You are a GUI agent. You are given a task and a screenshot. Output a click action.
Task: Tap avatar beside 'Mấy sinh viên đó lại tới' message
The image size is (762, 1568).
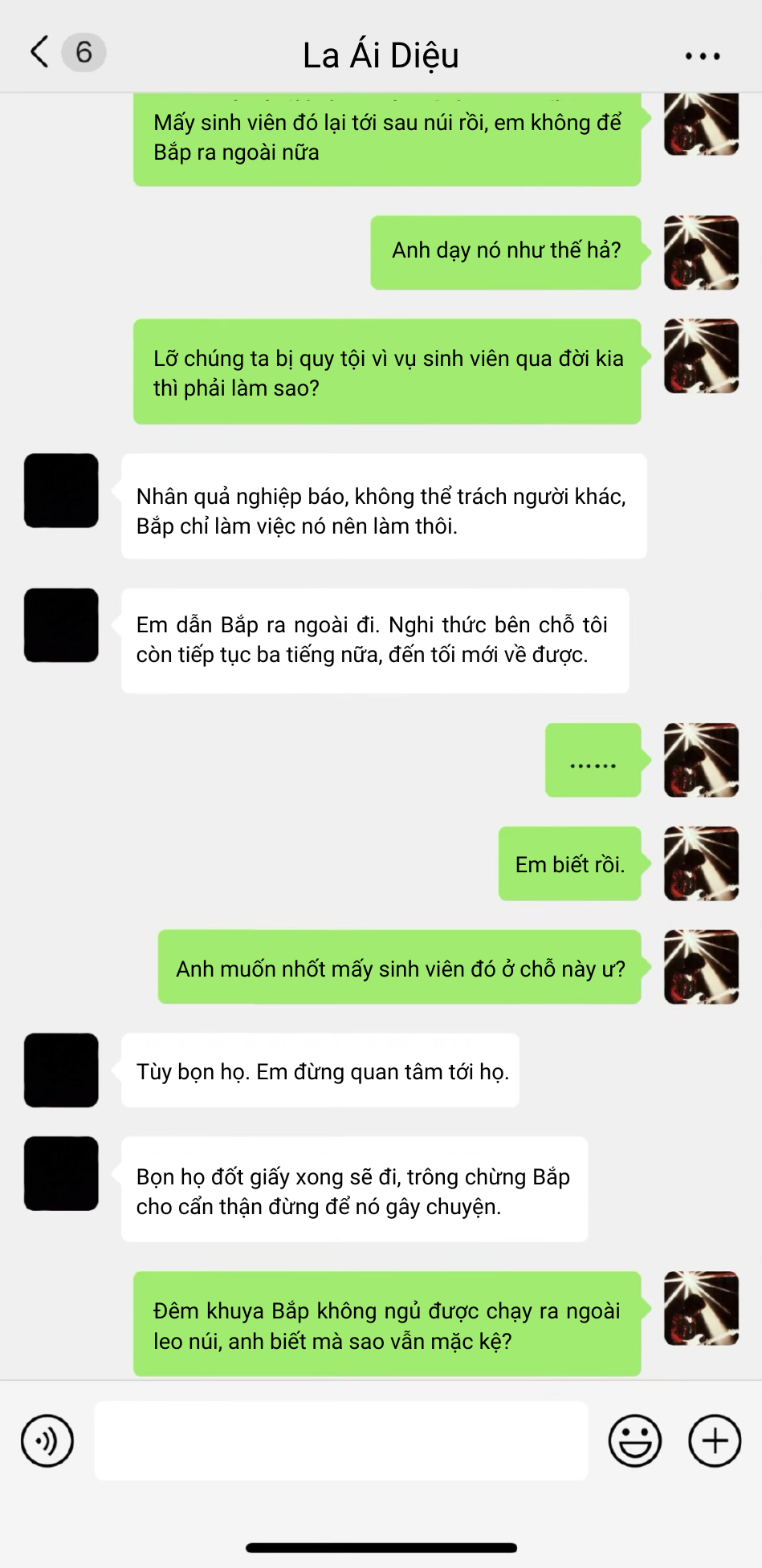click(701, 124)
